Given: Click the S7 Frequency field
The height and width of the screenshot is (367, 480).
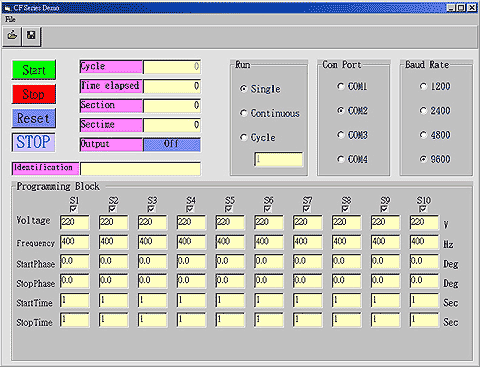Looking at the screenshot, I should point(308,242).
